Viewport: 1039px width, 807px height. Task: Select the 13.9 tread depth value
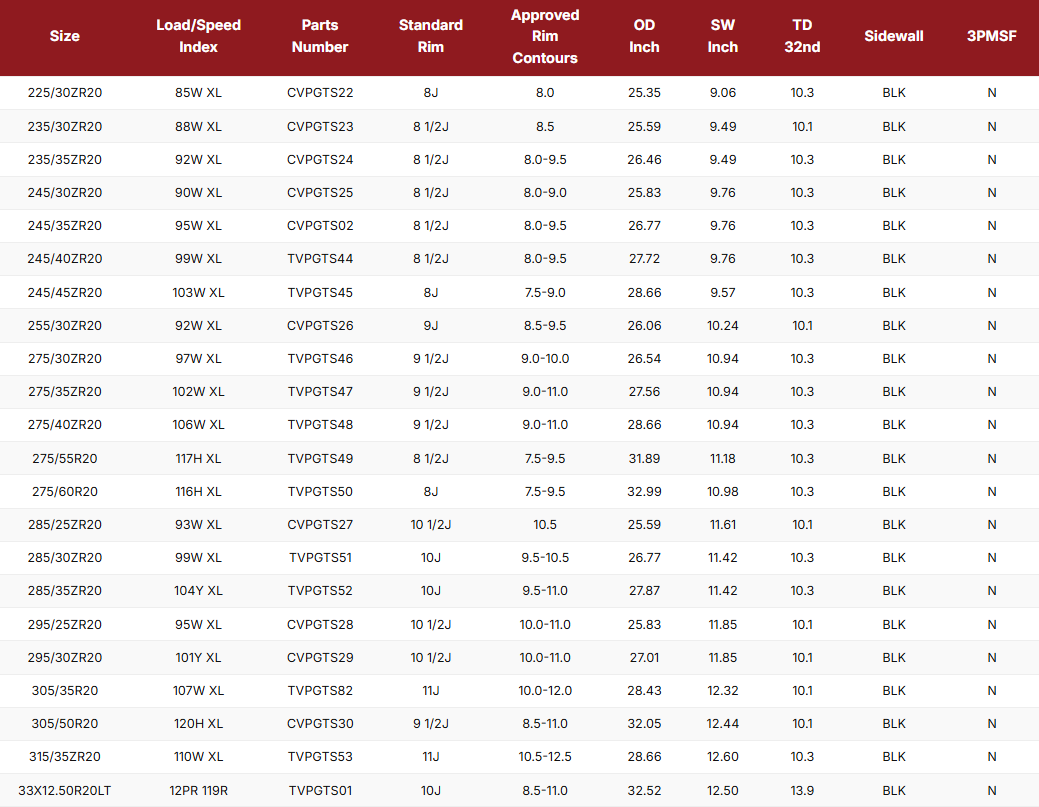(802, 790)
